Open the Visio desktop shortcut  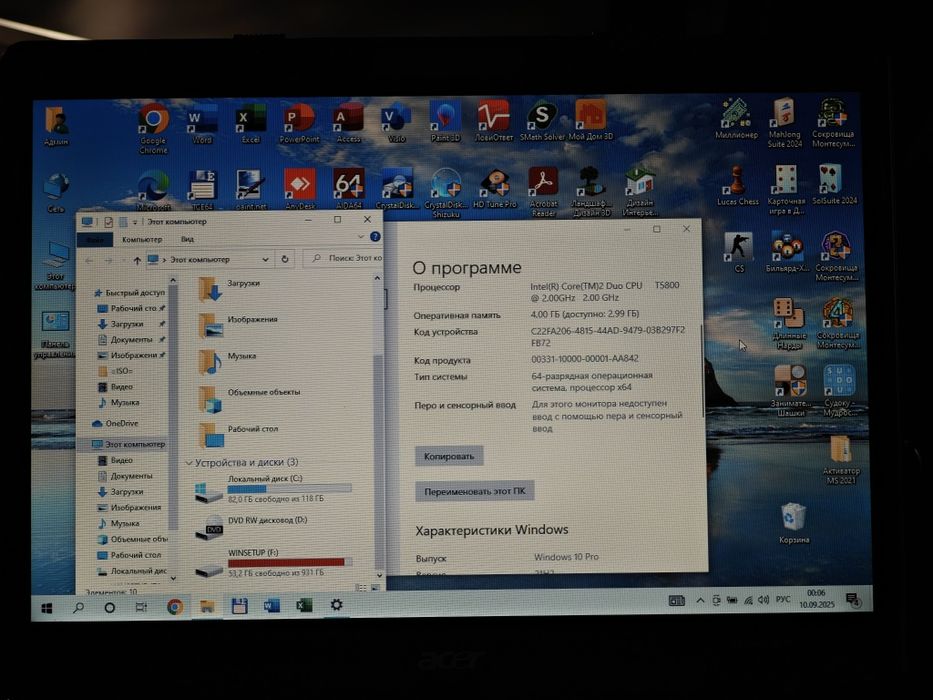[396, 123]
